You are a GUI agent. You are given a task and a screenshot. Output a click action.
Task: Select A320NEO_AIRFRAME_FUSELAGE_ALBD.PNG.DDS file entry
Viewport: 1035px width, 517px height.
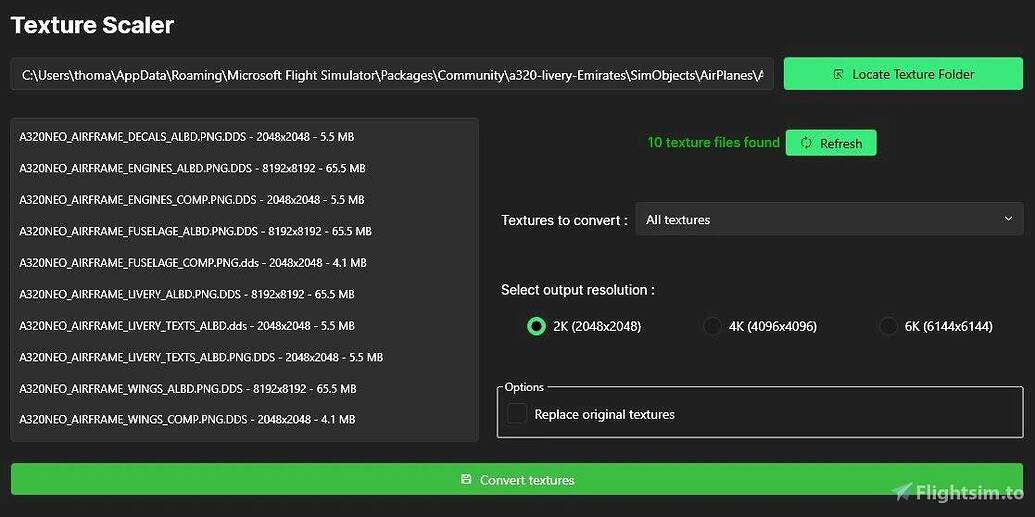244,231
